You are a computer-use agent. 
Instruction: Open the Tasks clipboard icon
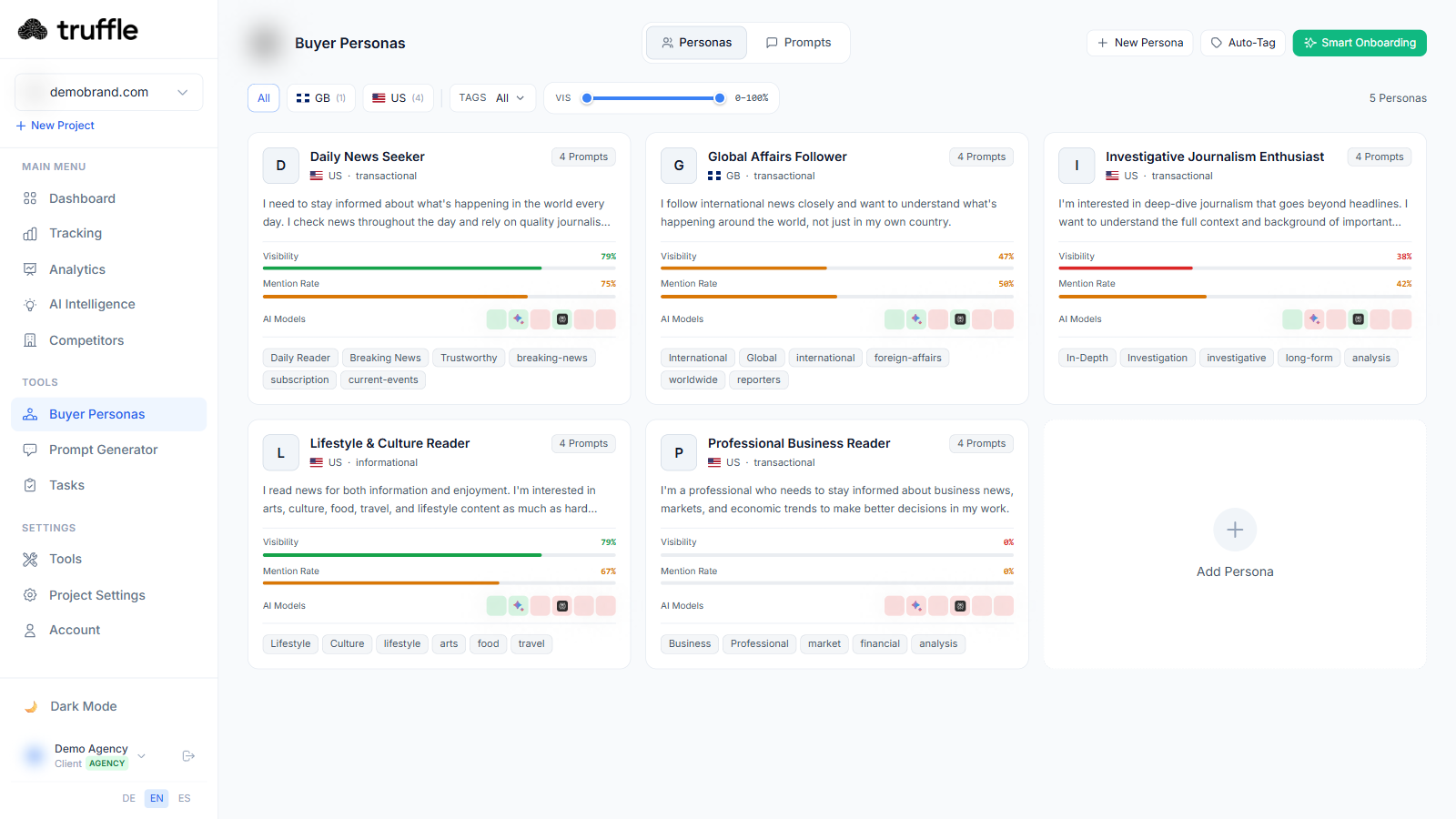pos(30,485)
